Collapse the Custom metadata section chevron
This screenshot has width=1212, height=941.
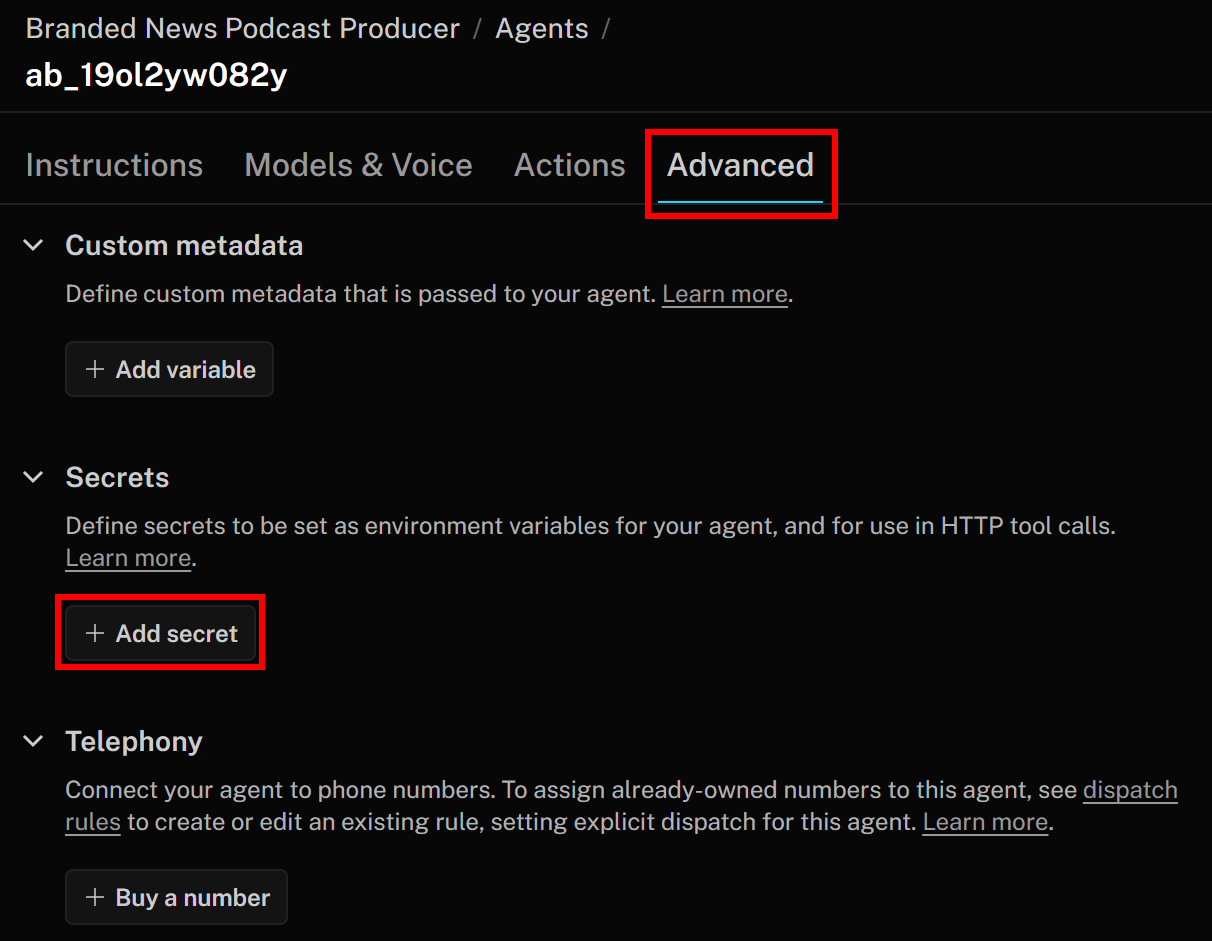click(x=32, y=245)
